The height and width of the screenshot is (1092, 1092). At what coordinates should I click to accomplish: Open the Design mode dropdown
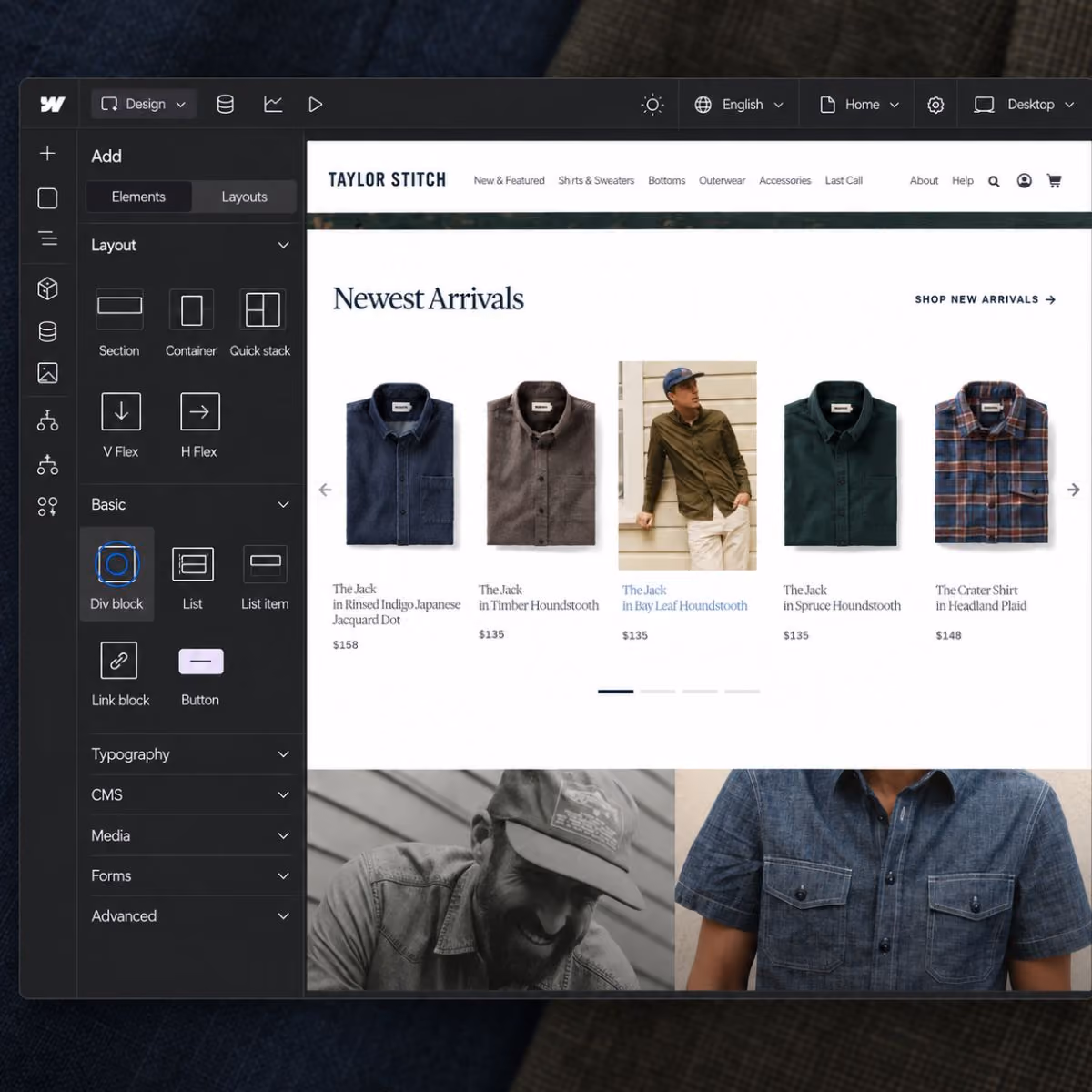click(x=143, y=104)
